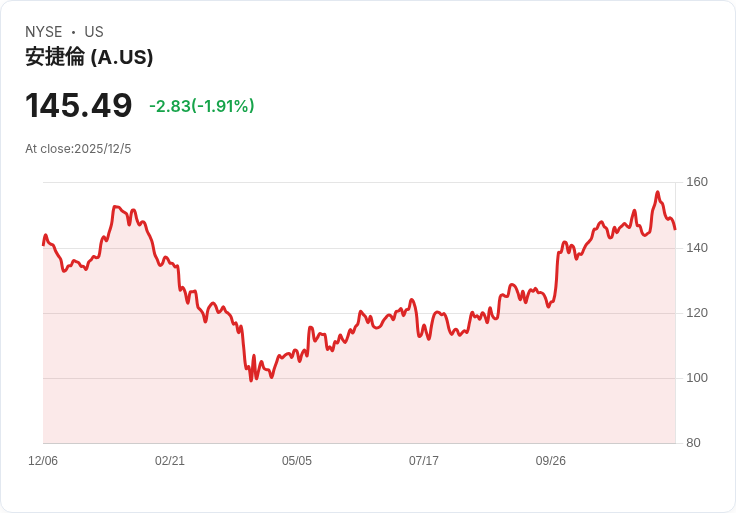736x513 pixels.
Task: Click the NYSE exchange label
Action: tap(44, 32)
